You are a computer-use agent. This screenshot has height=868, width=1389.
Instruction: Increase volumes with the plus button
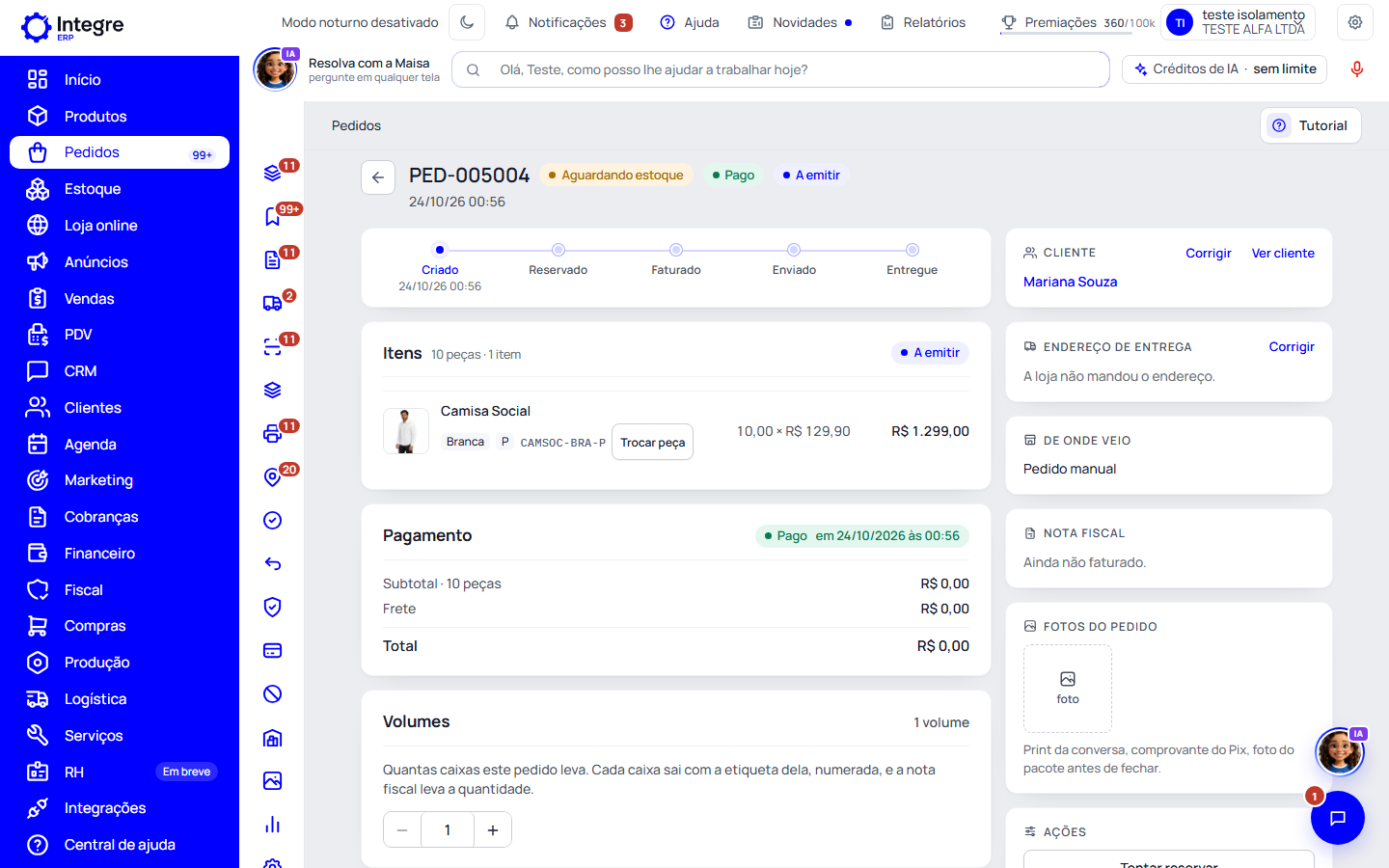pos(493,830)
